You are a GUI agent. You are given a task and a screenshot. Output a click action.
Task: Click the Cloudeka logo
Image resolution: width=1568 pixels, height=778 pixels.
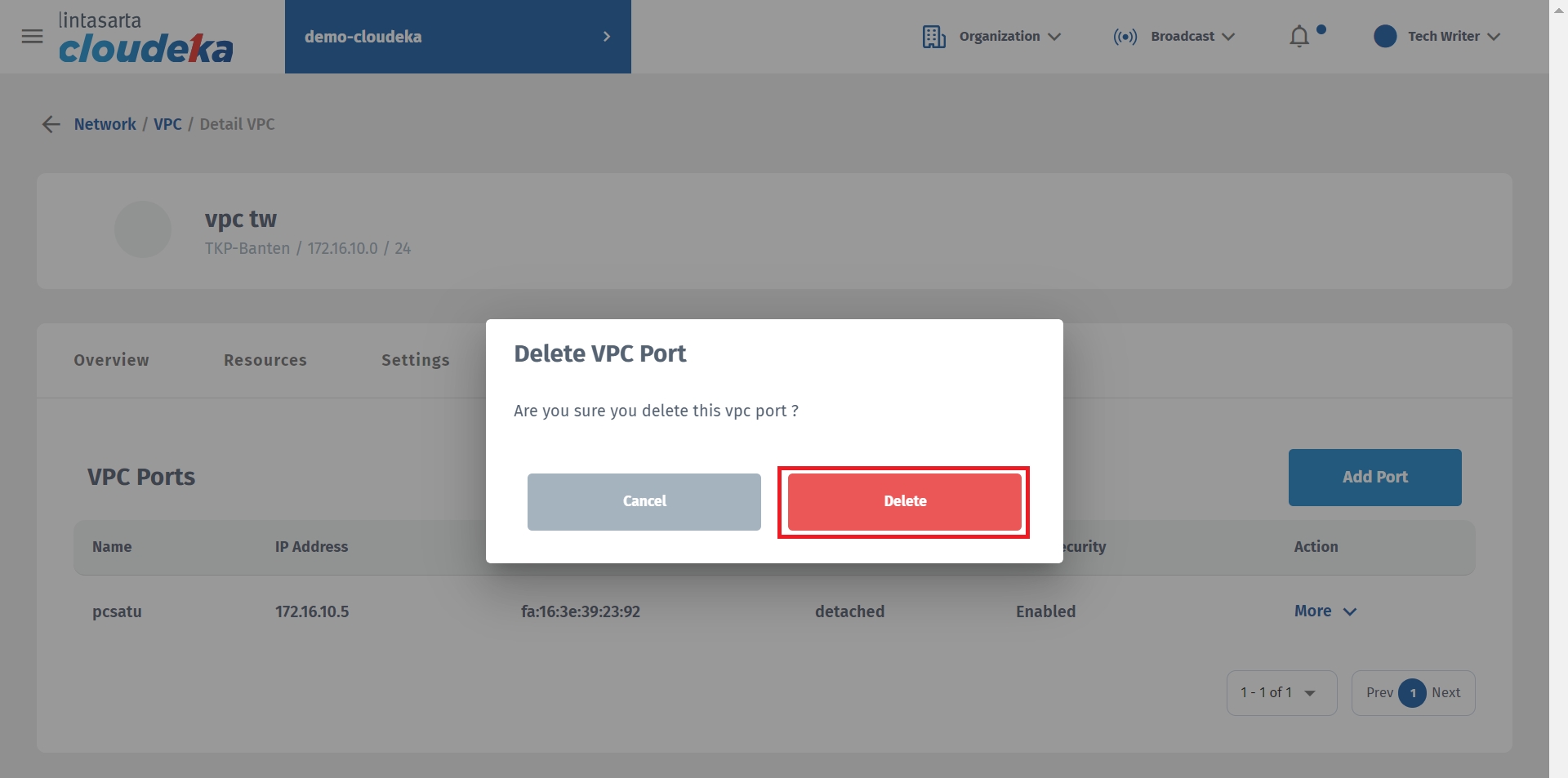click(145, 38)
